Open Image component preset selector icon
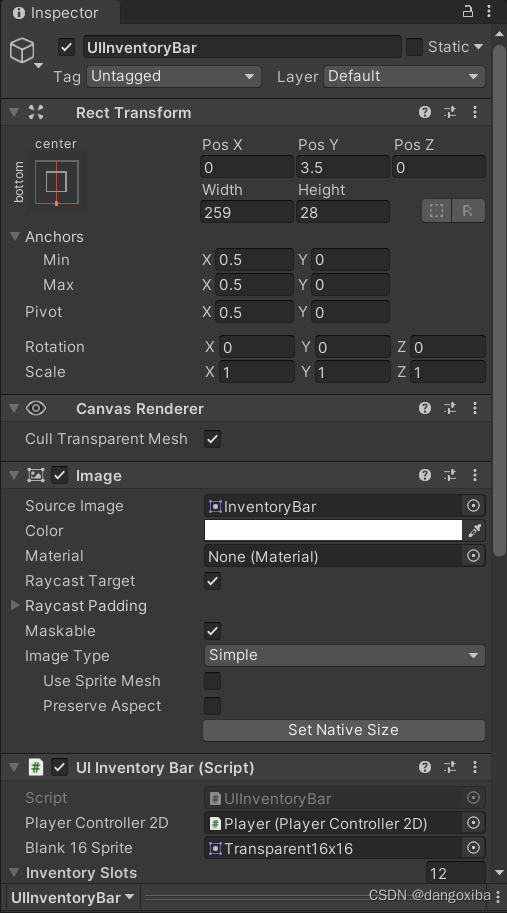This screenshot has height=913, width=507. tap(450, 475)
